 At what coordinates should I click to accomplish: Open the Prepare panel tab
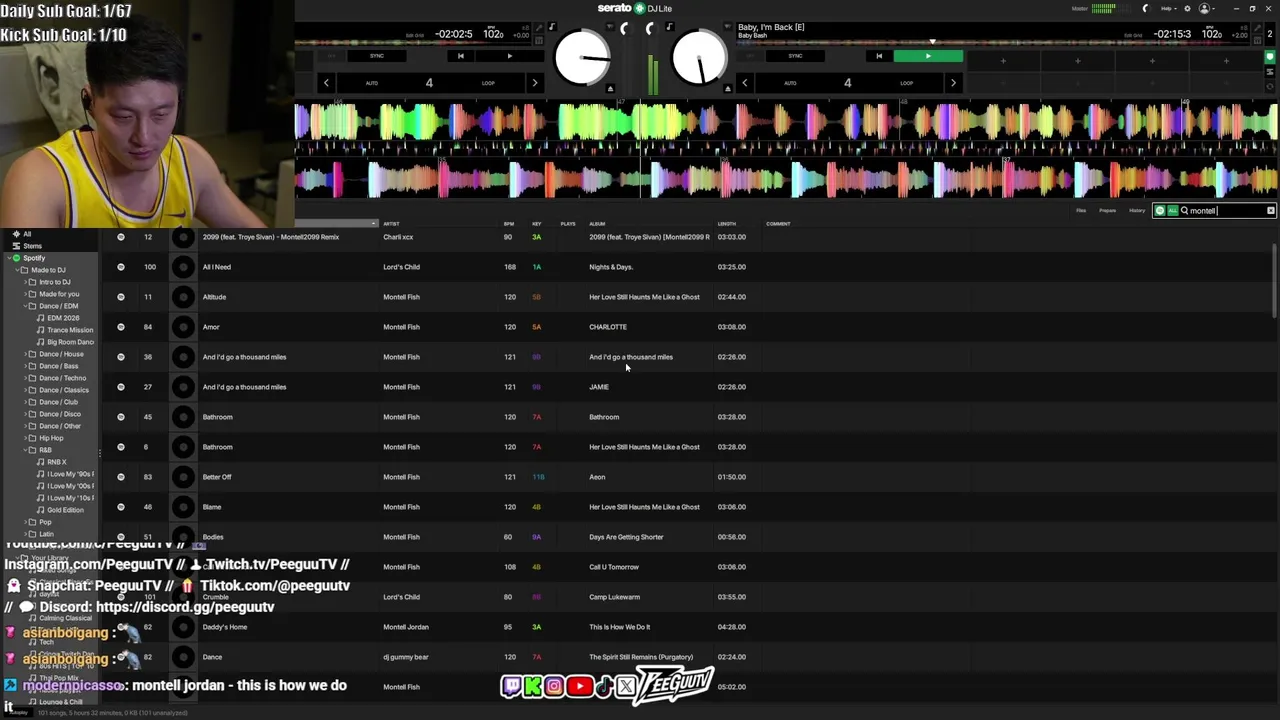tap(1107, 210)
